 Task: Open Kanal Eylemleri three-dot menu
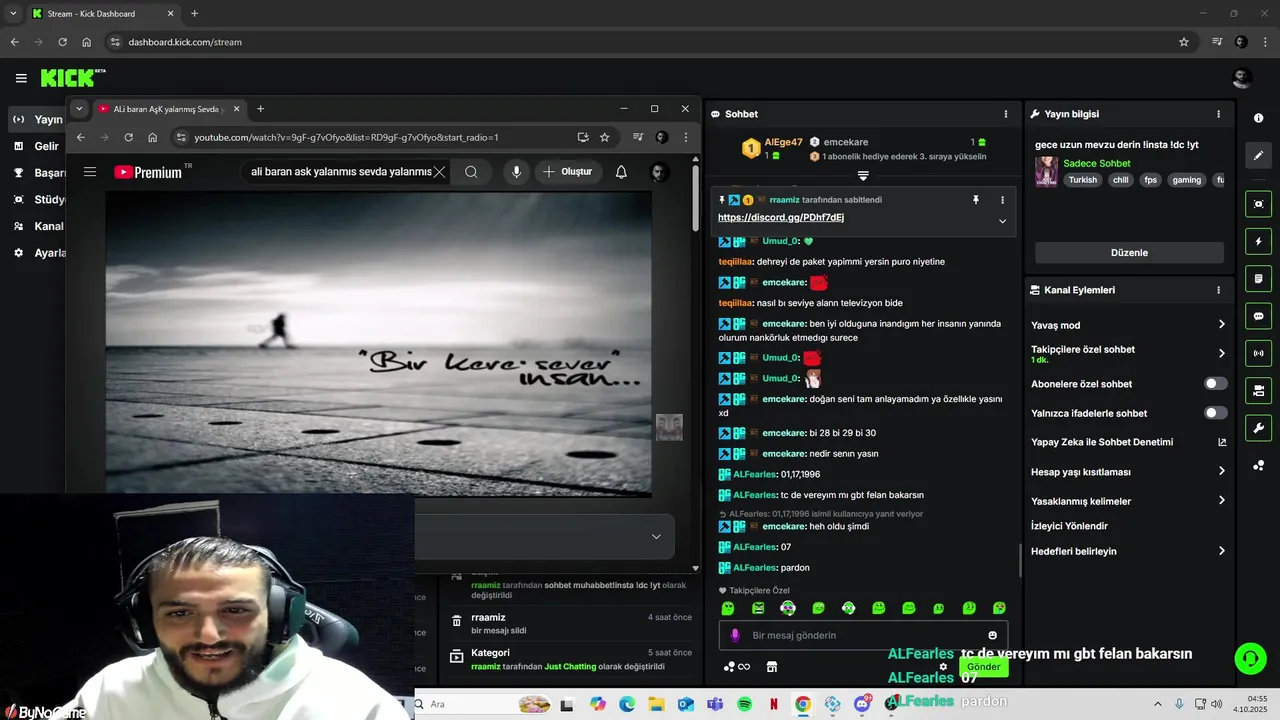1218,290
